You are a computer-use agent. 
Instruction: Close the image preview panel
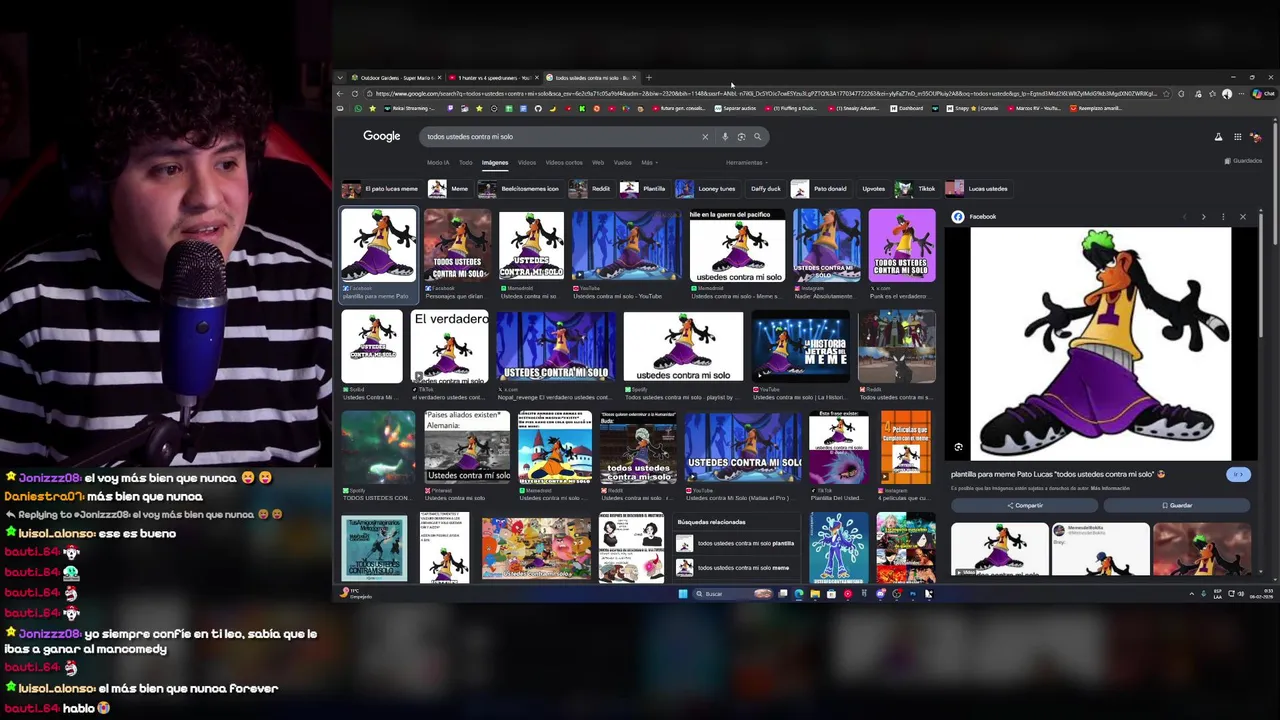coord(1243,217)
